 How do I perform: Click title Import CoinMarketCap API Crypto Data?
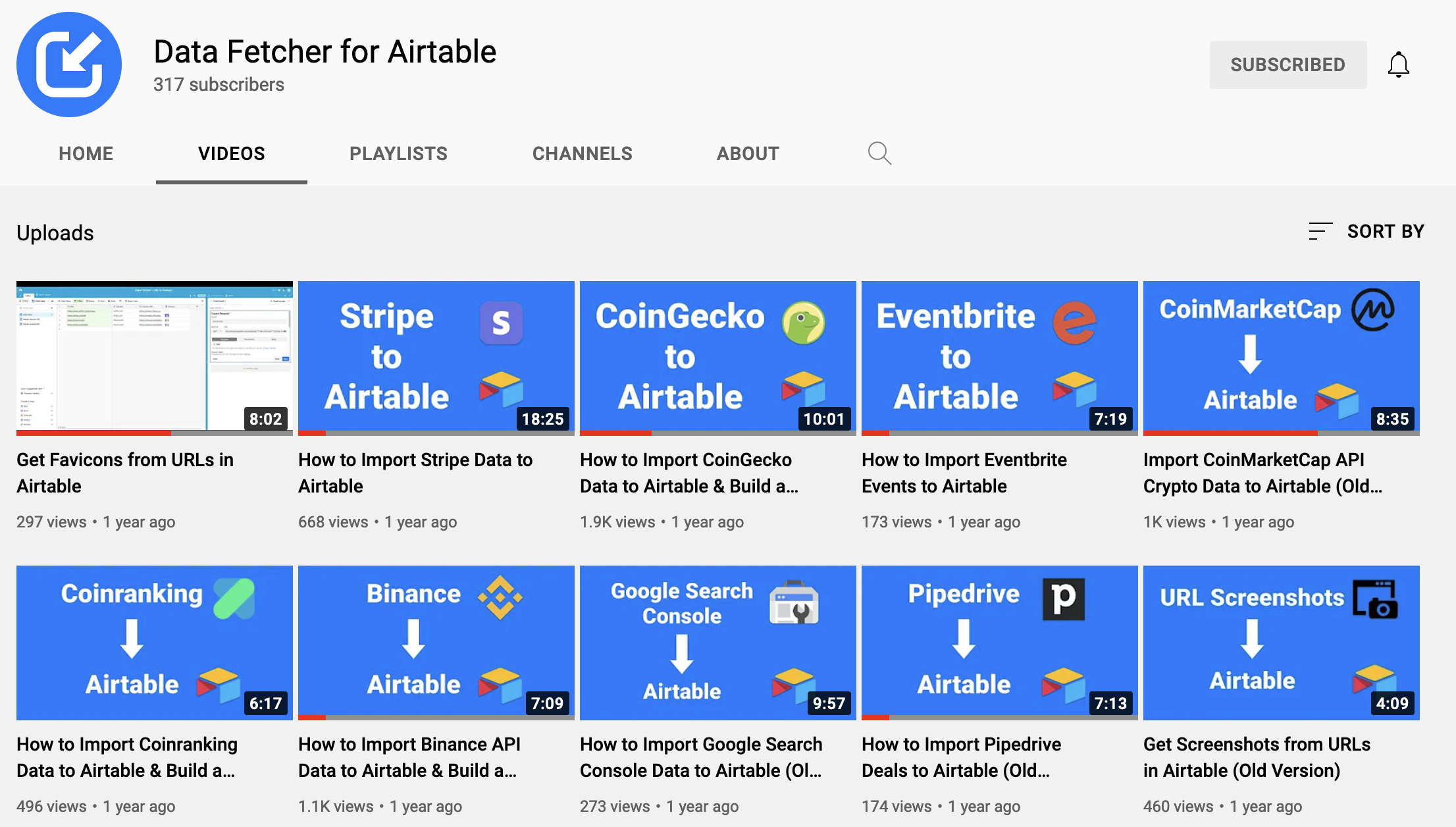(x=1262, y=473)
